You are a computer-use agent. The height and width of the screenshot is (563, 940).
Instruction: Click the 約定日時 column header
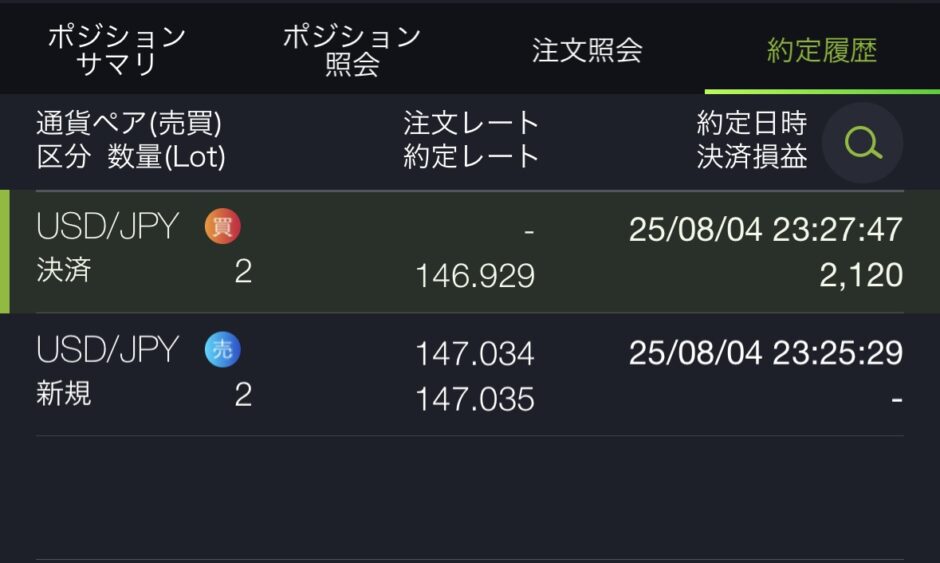pos(752,123)
